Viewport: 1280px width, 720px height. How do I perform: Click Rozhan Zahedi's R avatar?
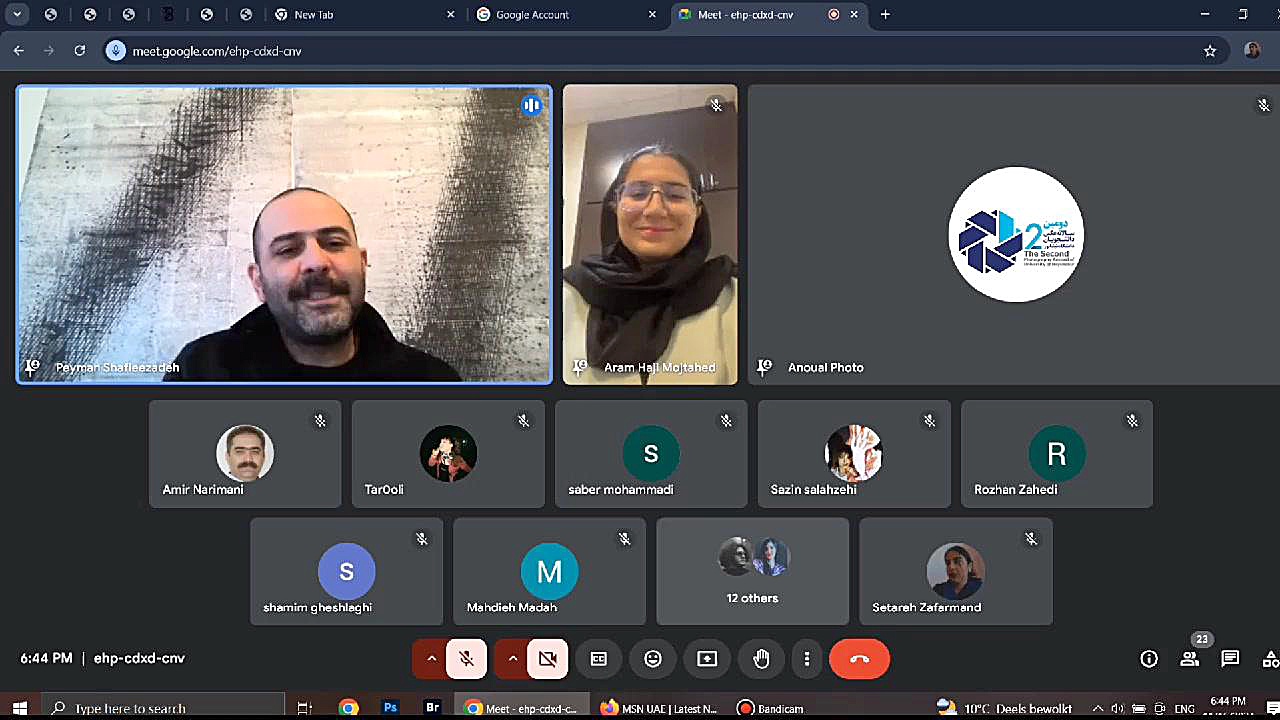tap(1057, 453)
